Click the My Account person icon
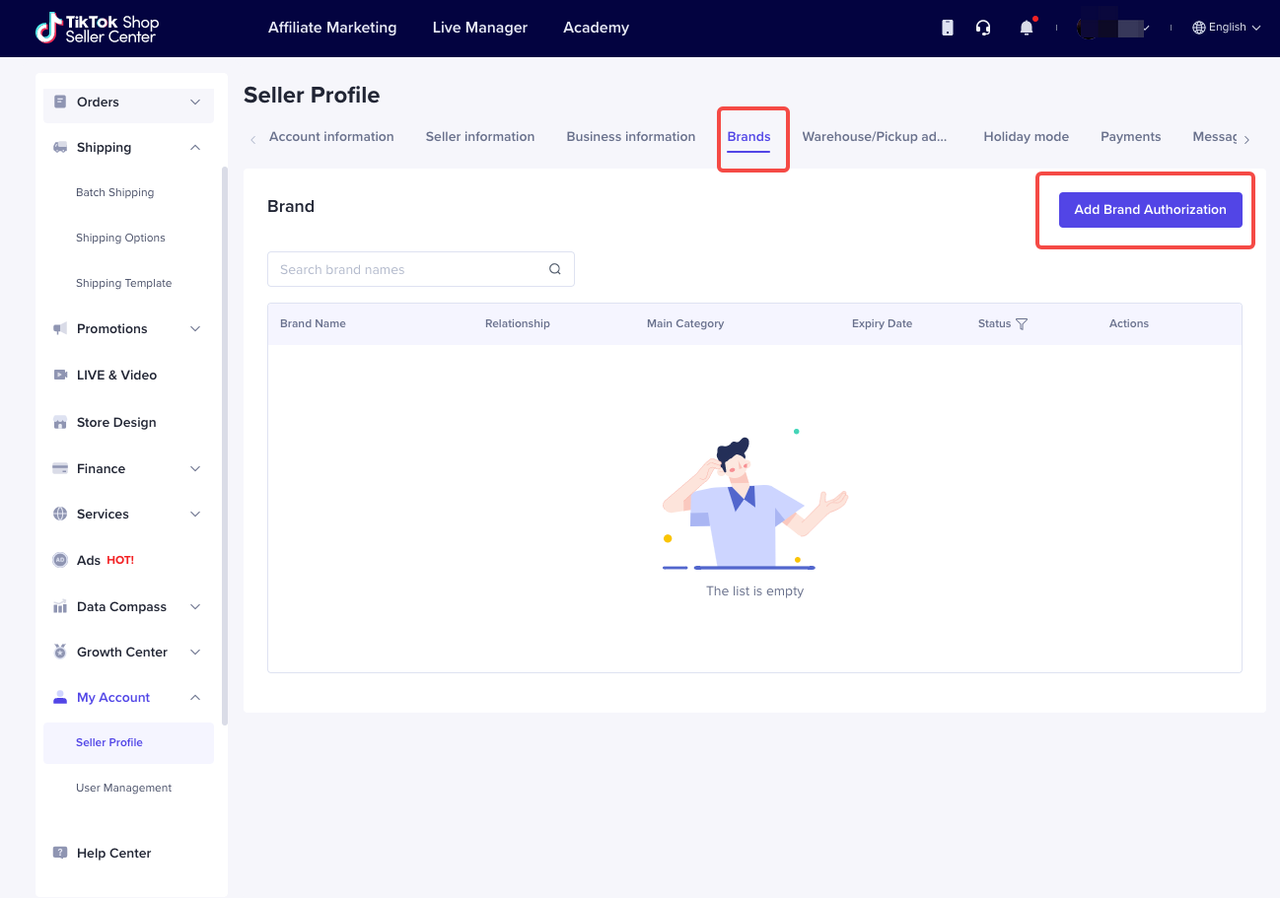This screenshot has height=898, width=1280. 60,698
